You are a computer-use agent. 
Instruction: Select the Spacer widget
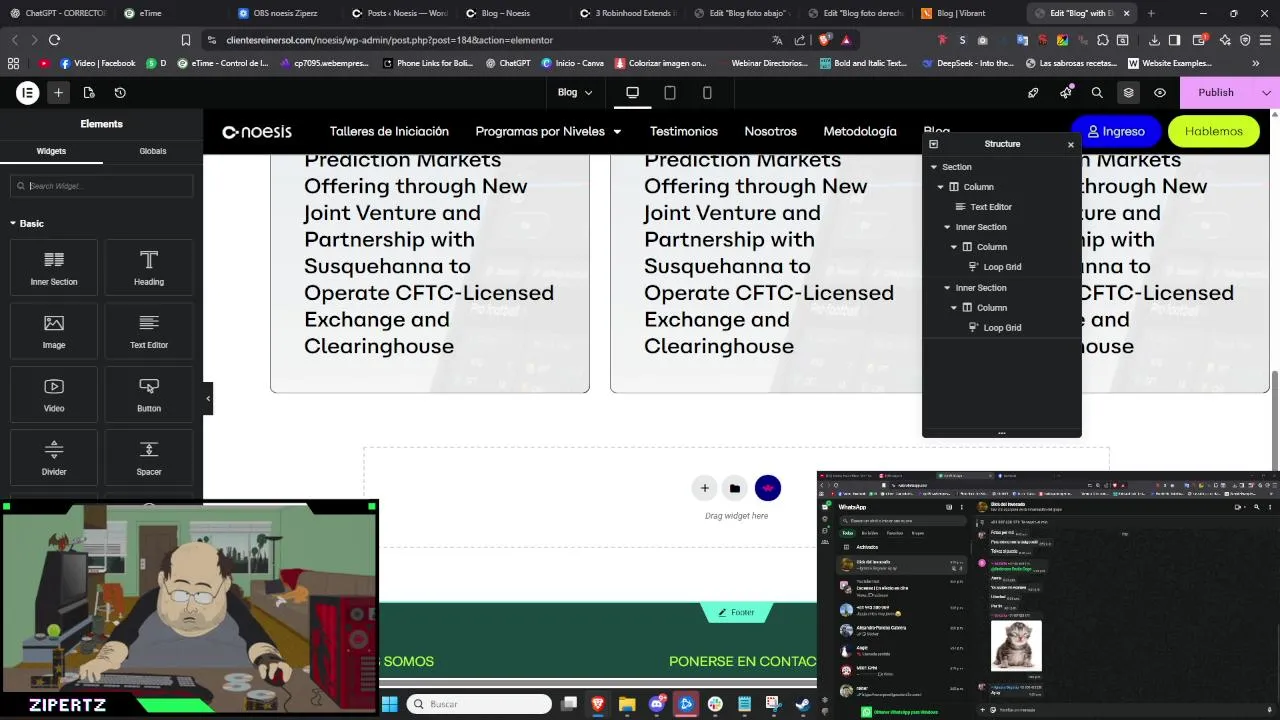149,457
